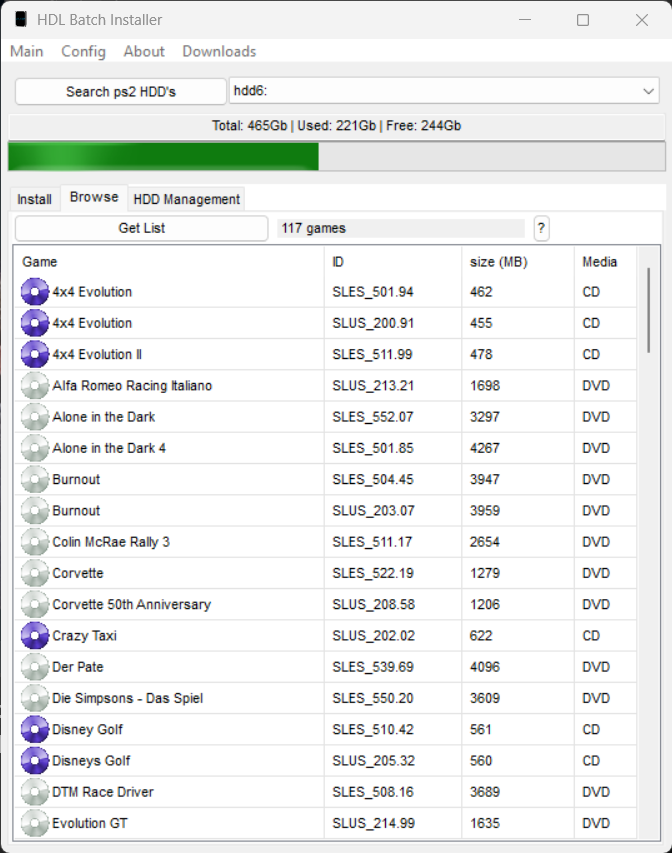Click the ID SLES_510.42 cell
672x853 pixels.
point(373,730)
